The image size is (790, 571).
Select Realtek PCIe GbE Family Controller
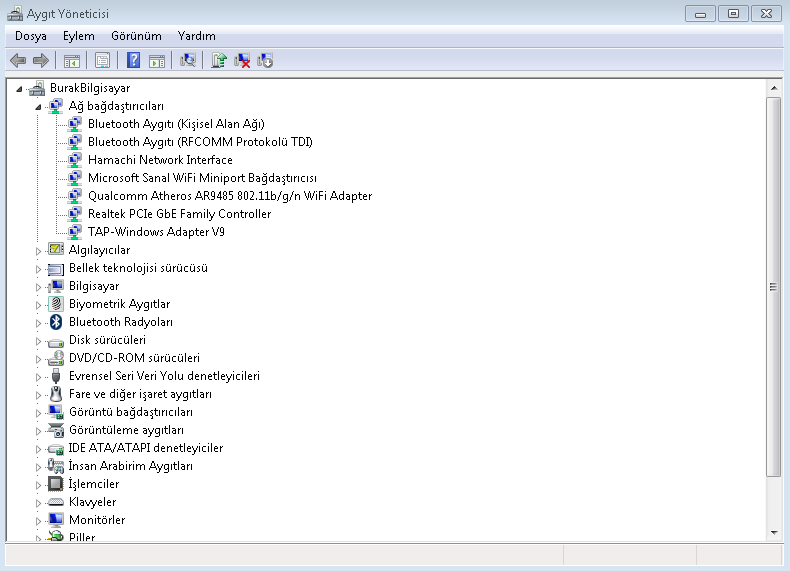179,214
